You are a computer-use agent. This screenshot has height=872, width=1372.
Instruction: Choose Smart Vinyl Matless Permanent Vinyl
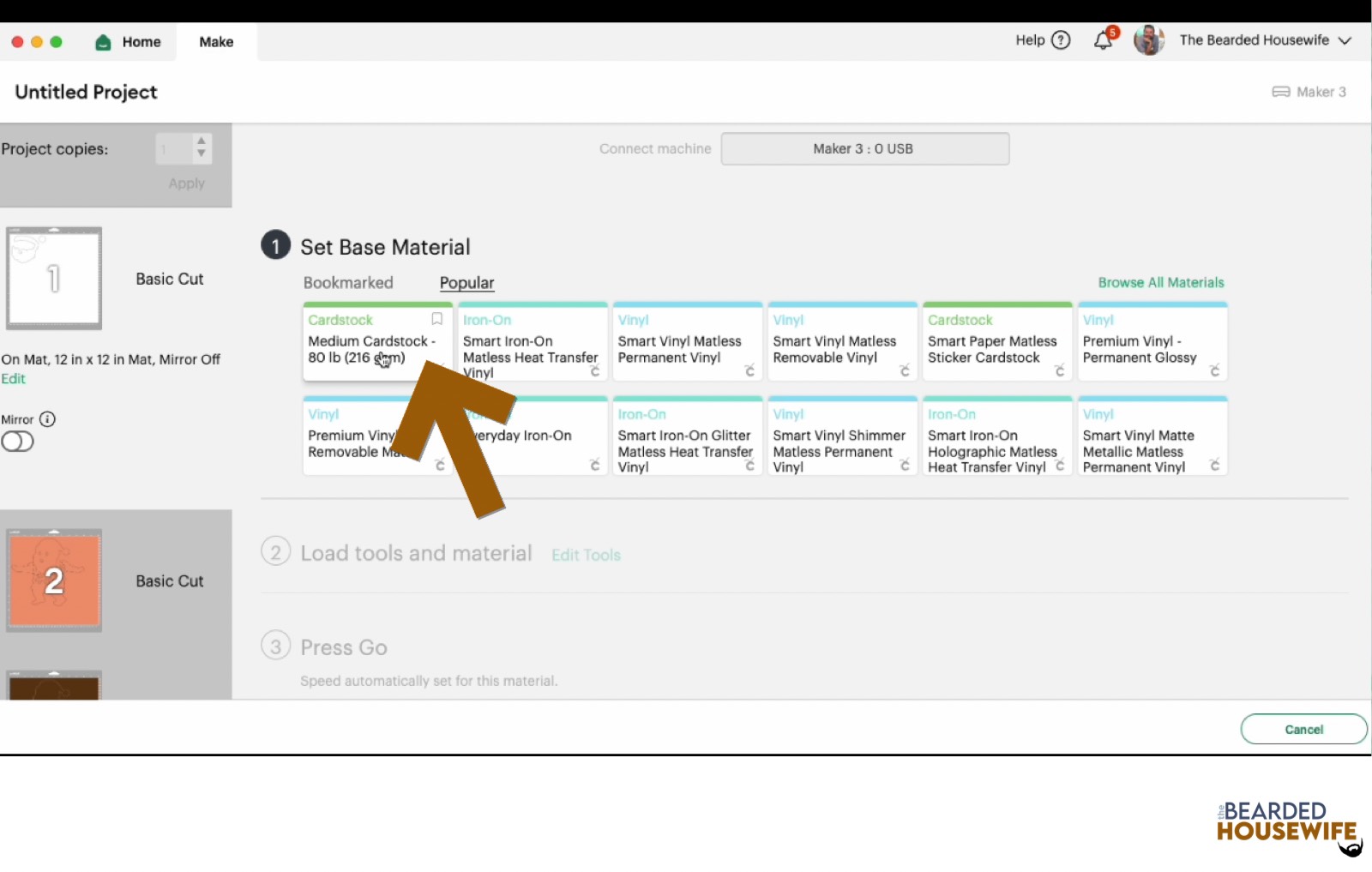pos(688,342)
